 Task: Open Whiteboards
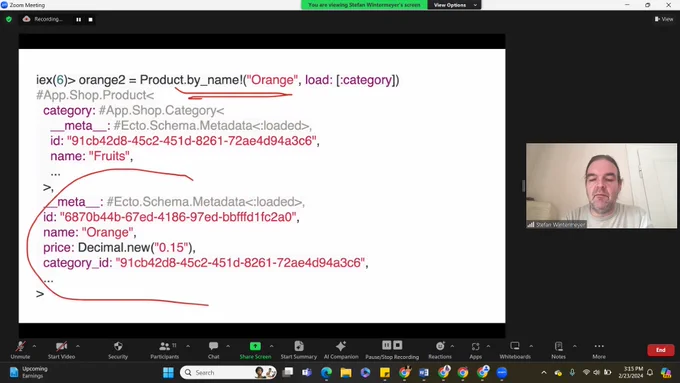pyautogui.click(x=515, y=350)
